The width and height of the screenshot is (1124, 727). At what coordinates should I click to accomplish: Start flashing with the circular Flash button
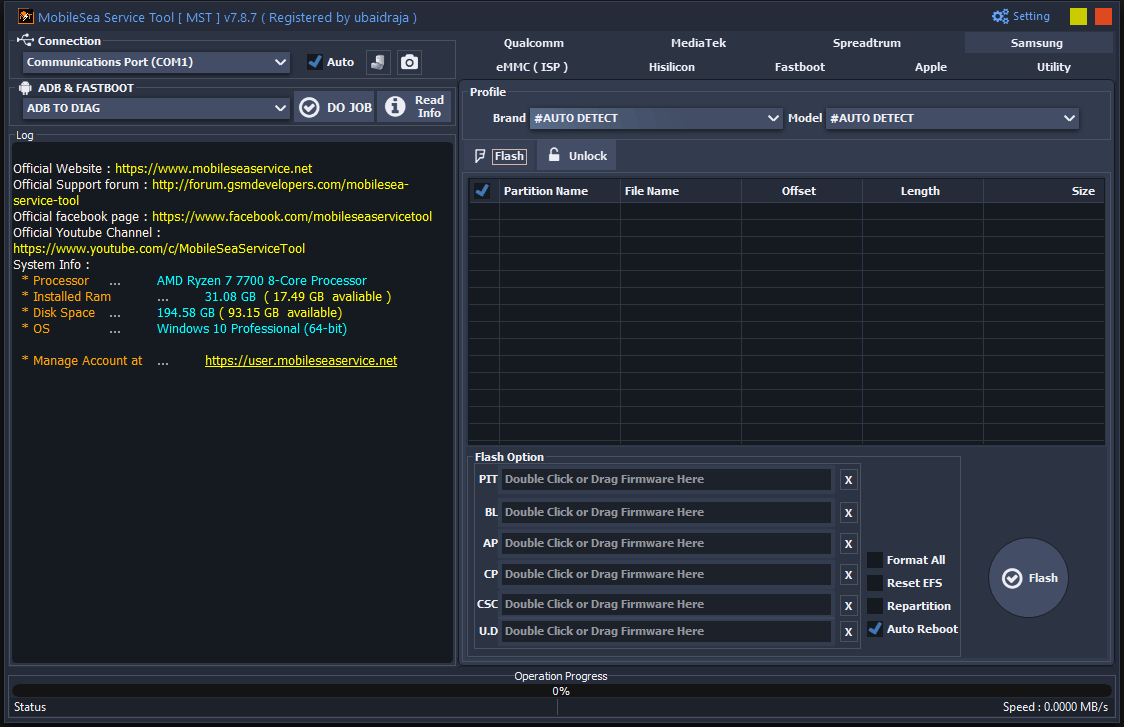[1028, 578]
